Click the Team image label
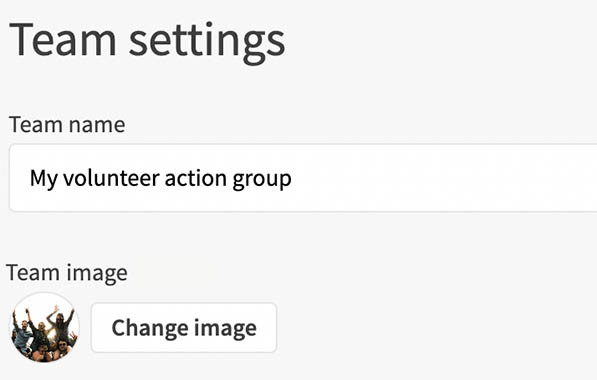Screen dimensions: 597x380 67,273
